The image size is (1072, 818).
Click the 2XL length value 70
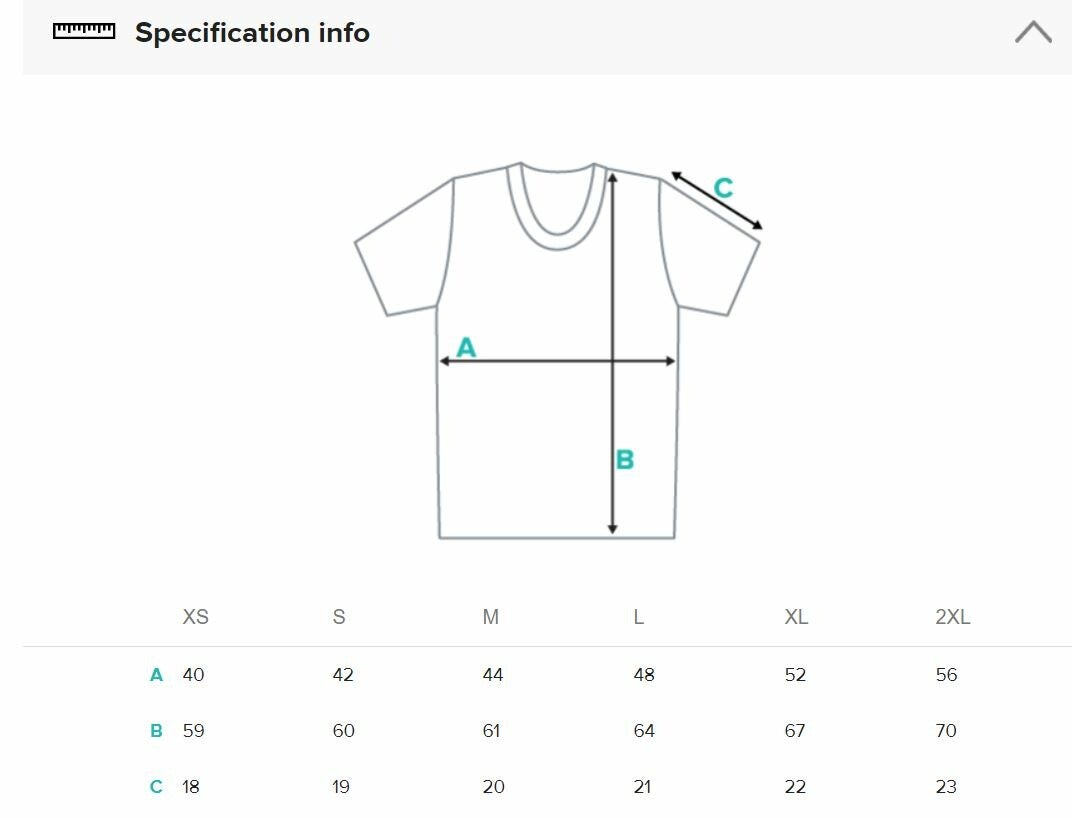coord(946,731)
